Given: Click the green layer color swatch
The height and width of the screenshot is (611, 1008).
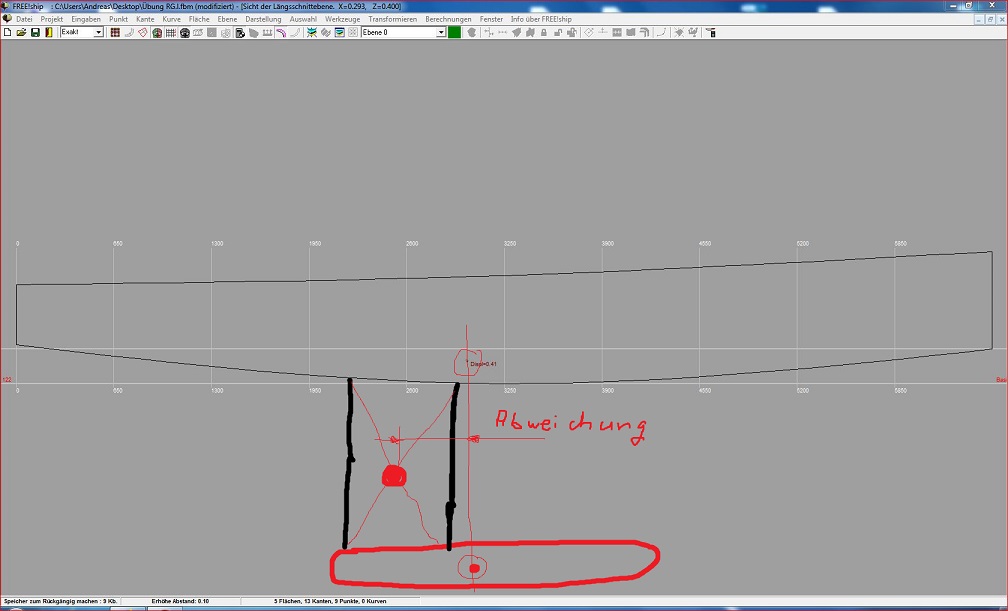Looking at the screenshot, I should (x=454, y=33).
